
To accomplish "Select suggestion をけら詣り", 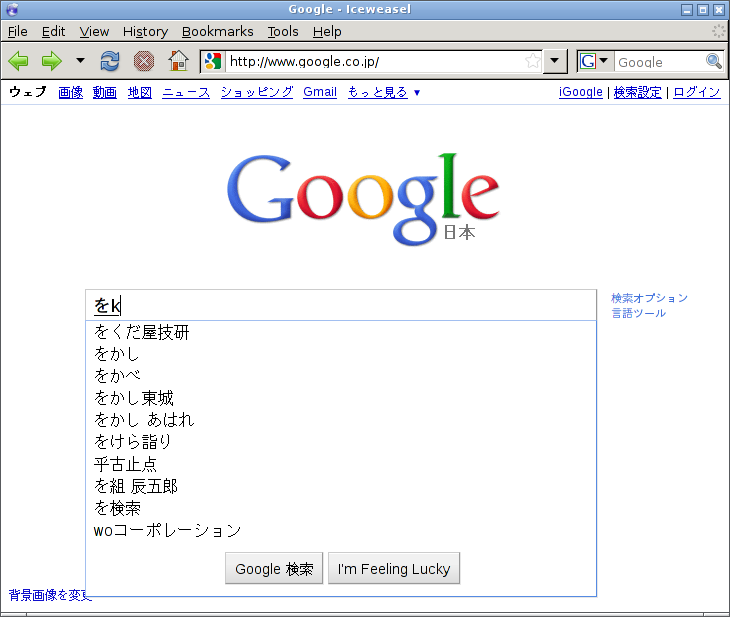I will point(341,441).
